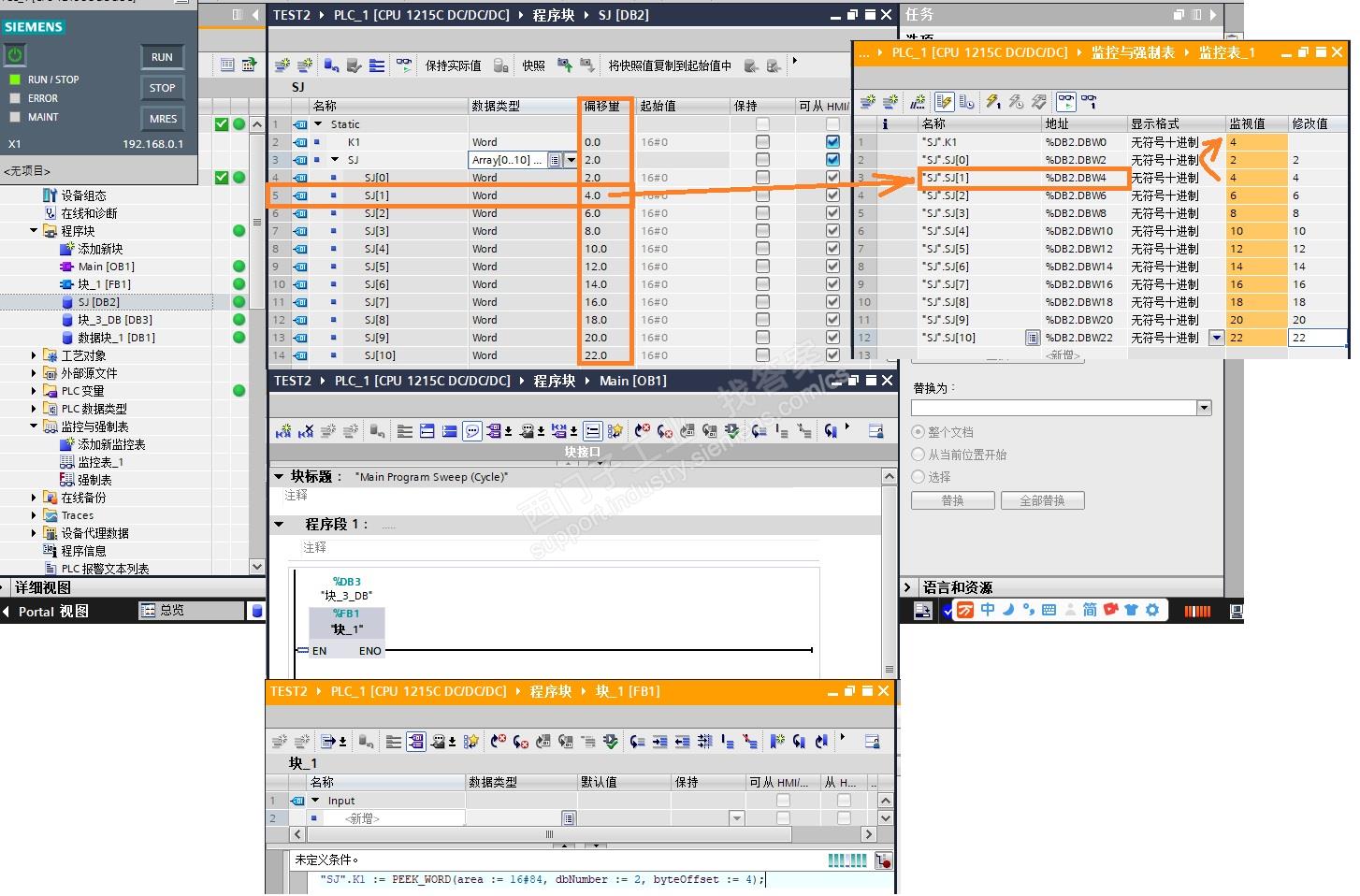Open the Array[0..10] data type dropdown arrow
This screenshot has height=896, width=1360.
pyautogui.click(x=571, y=160)
